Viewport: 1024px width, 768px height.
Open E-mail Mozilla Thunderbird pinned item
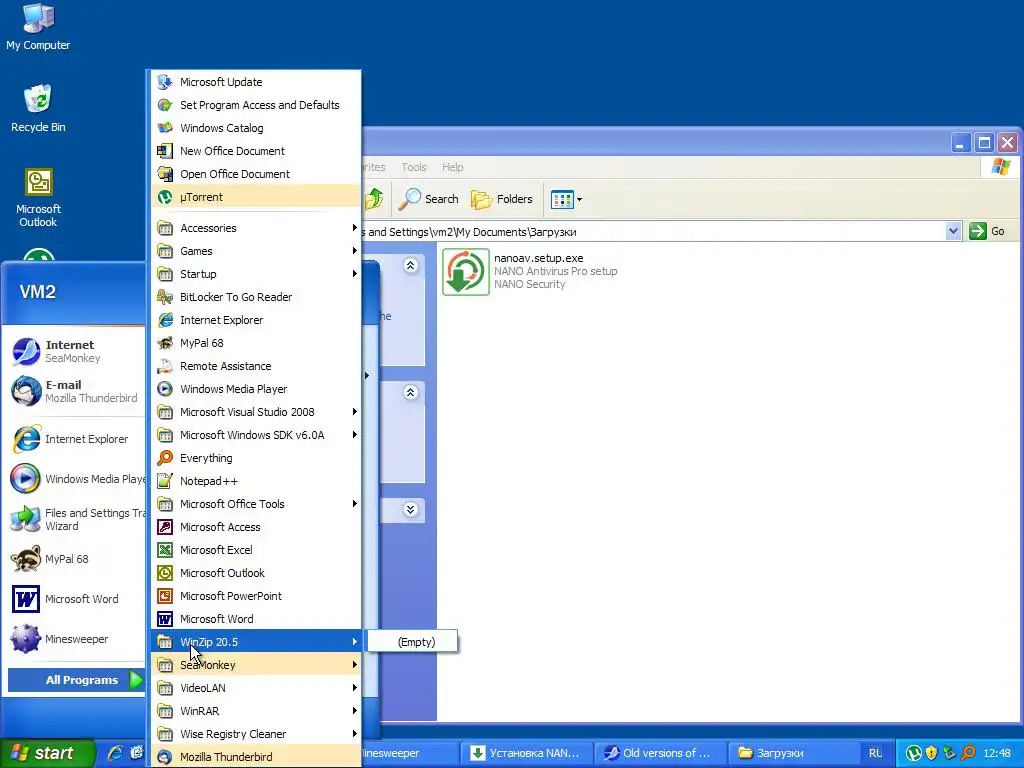pyautogui.click(x=76, y=391)
